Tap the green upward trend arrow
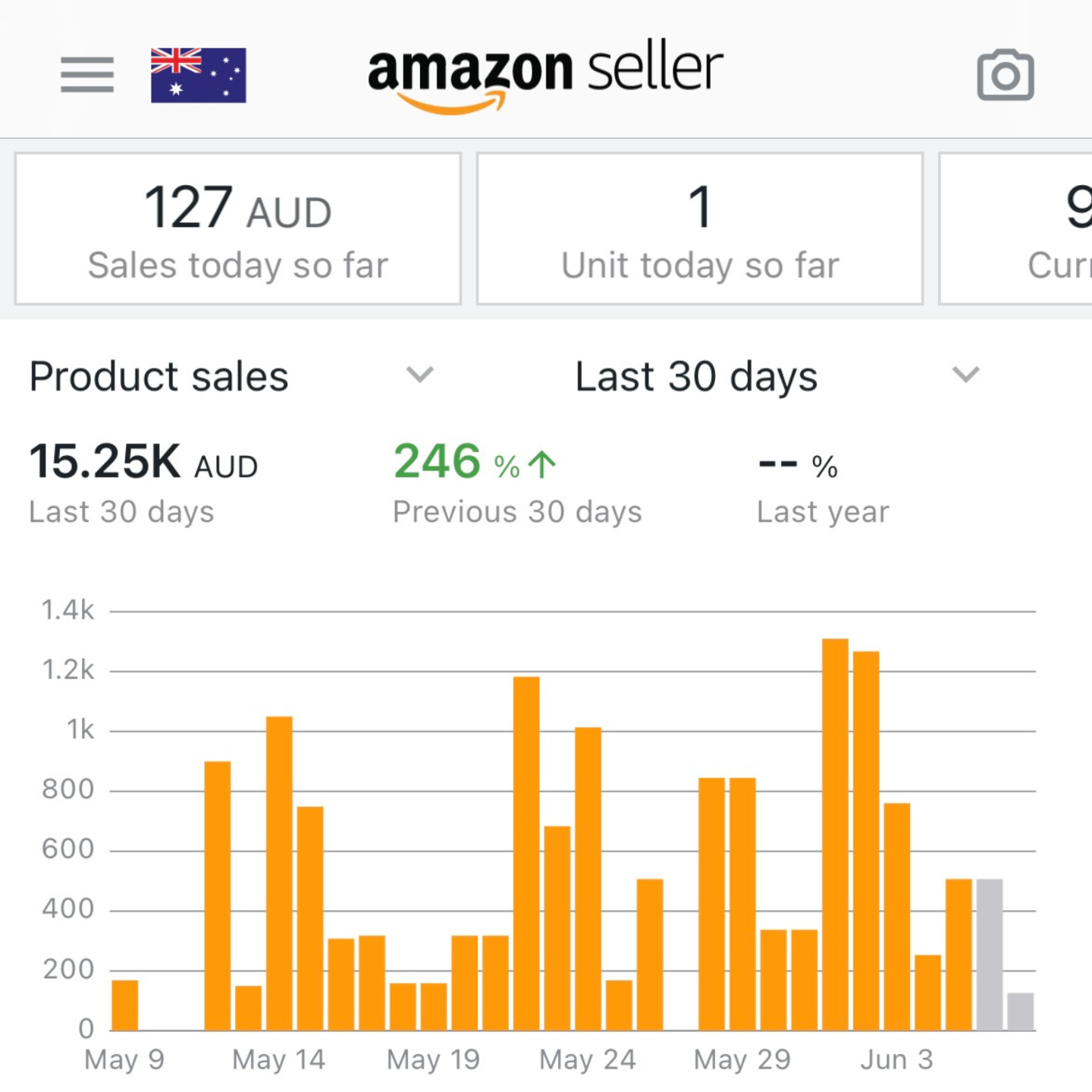1092x1092 pixels. (542, 464)
